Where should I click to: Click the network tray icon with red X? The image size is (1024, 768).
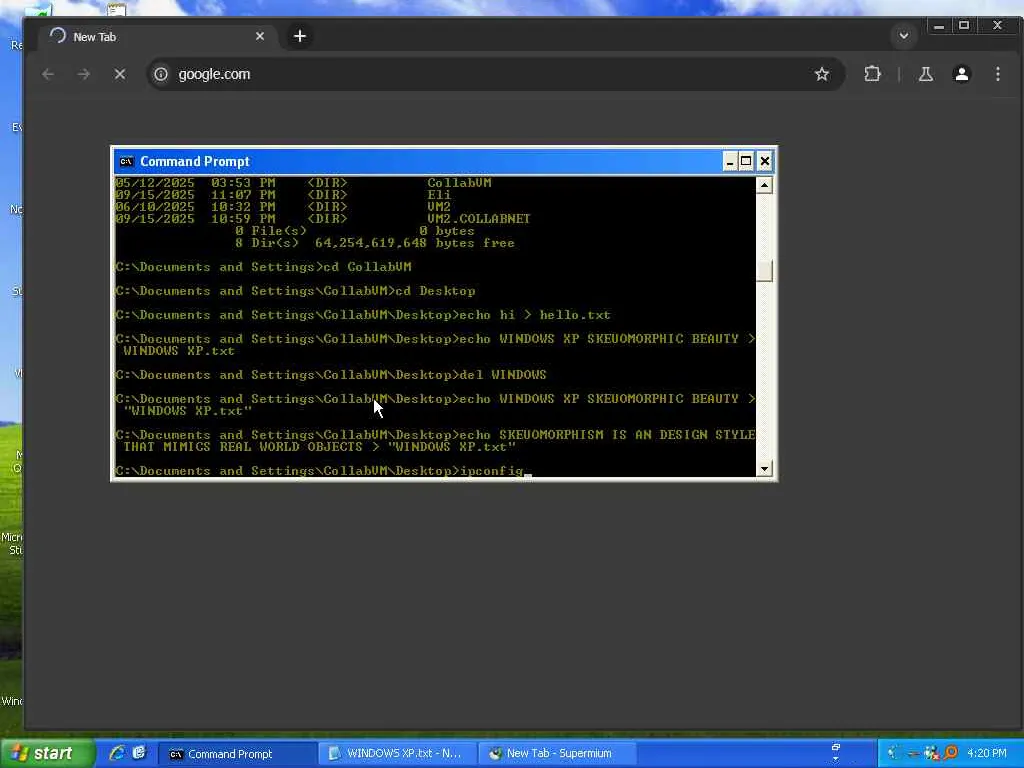pos(931,754)
